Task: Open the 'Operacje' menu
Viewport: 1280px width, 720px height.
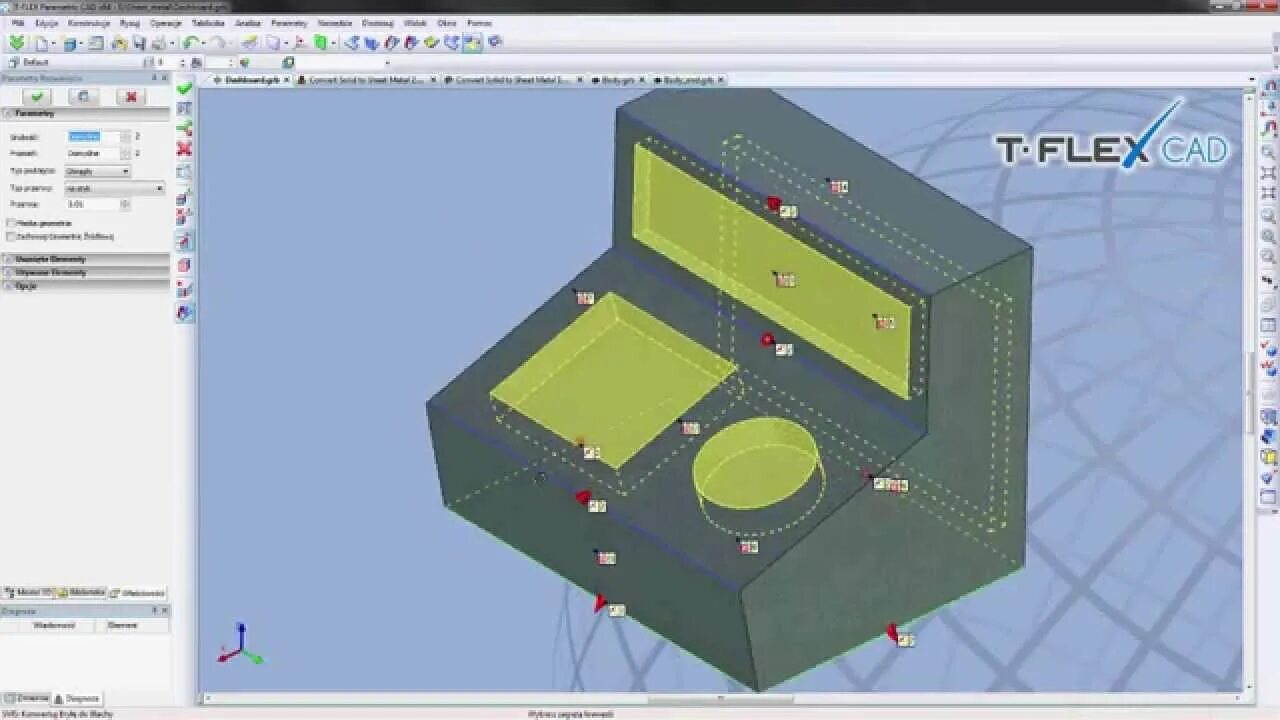Action: (166, 22)
